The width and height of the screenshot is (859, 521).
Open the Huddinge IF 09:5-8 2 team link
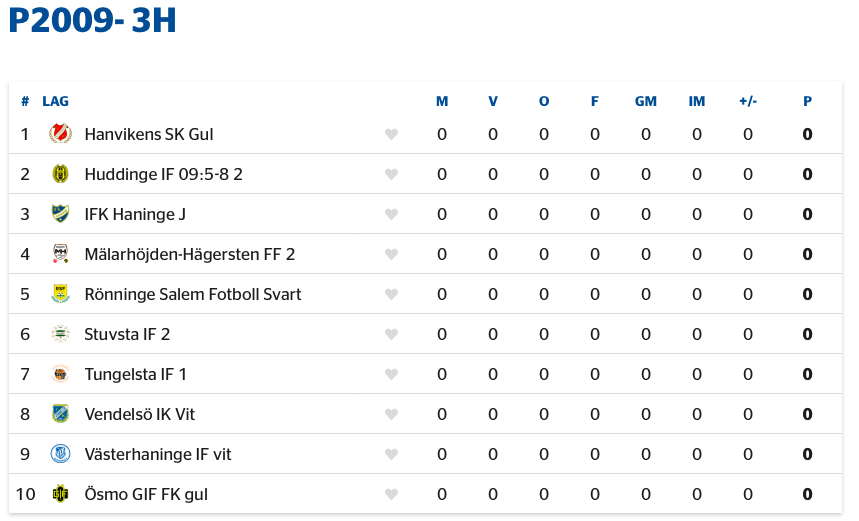pyautogui.click(x=164, y=174)
